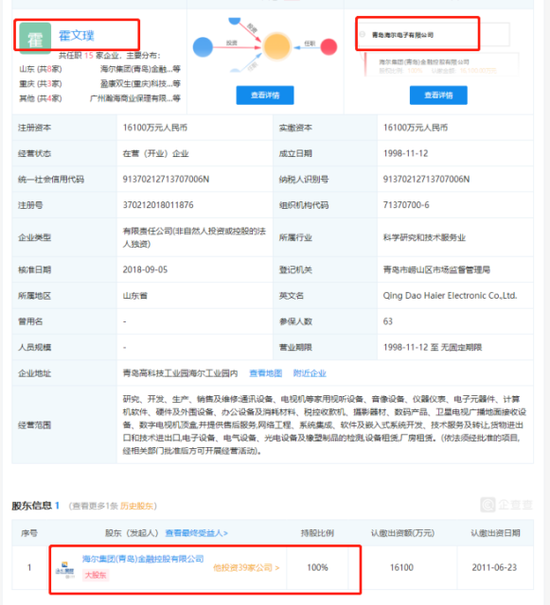Click the 大股东 tag
Screen dimensions: 550x605
[x=95, y=575]
